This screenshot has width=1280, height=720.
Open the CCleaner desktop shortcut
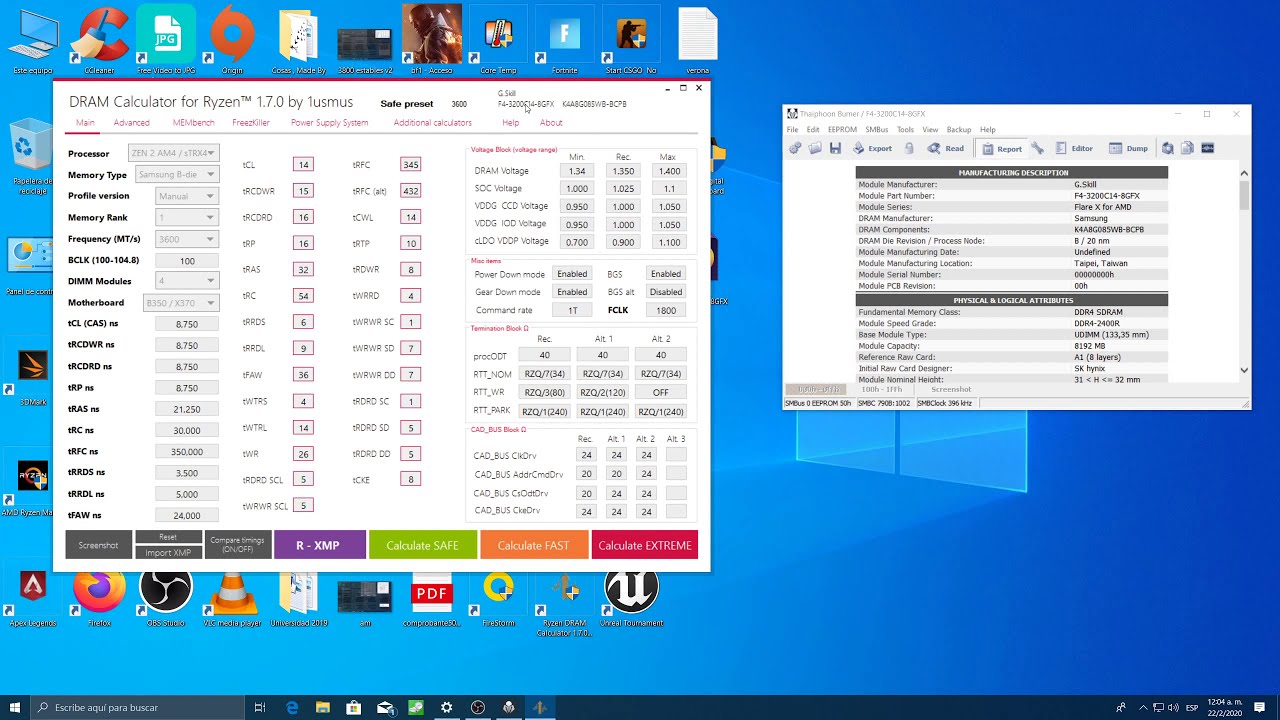[99, 40]
